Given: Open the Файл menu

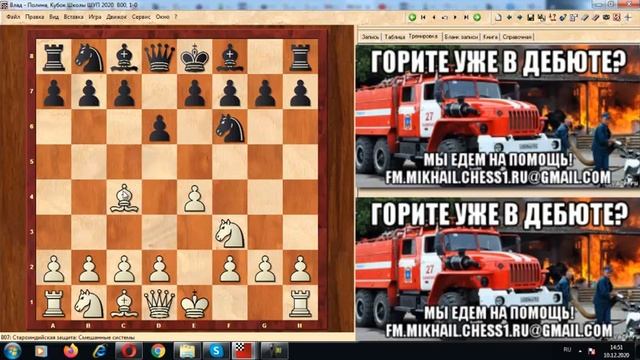Looking at the screenshot, I should (13, 17).
